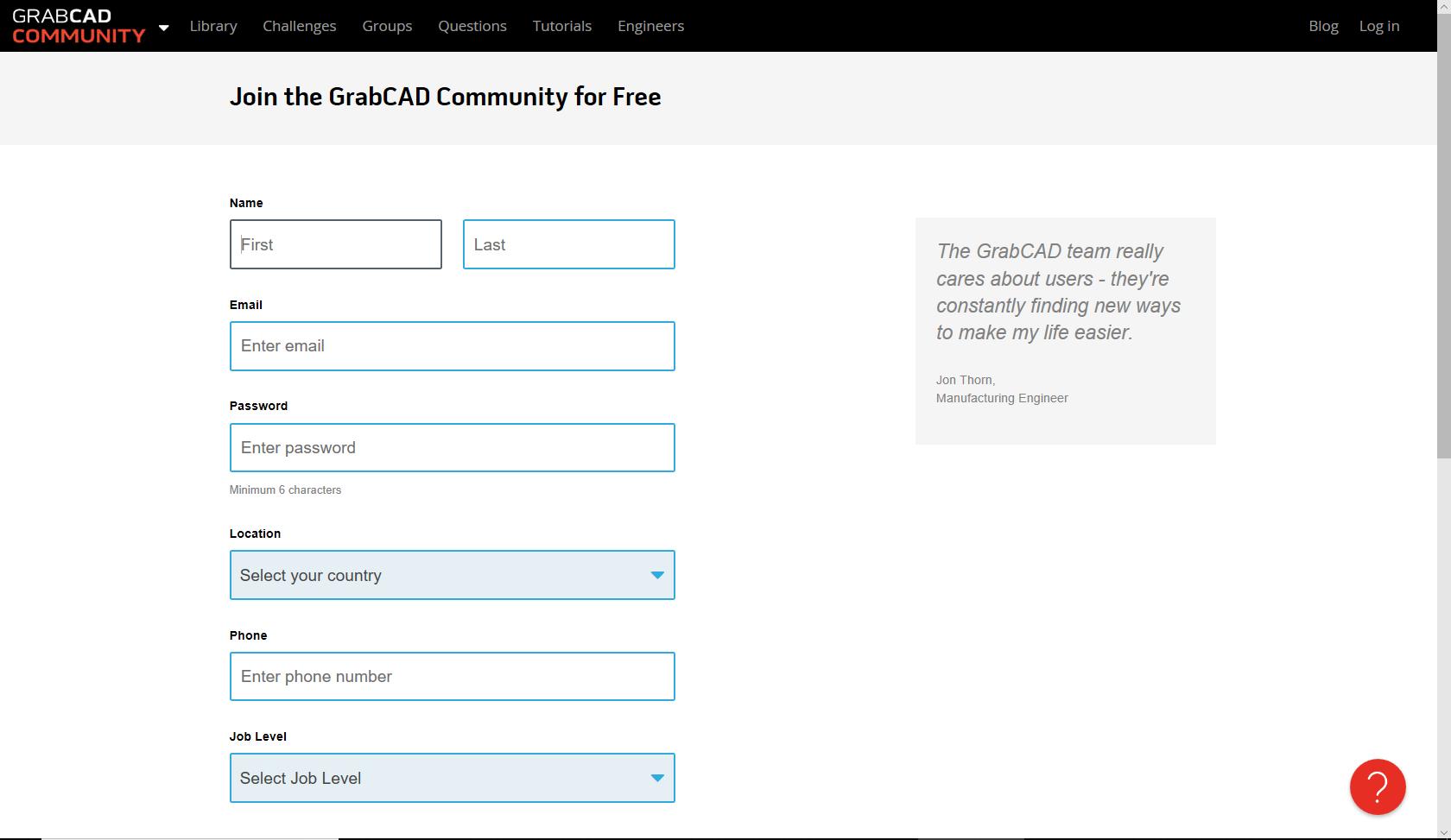
Task: Visit the Engineers page
Action: [650, 26]
